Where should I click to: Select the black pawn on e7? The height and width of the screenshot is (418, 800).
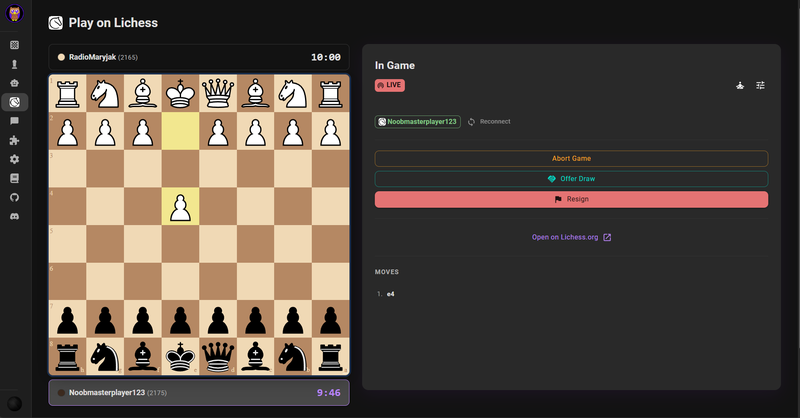click(x=180, y=319)
